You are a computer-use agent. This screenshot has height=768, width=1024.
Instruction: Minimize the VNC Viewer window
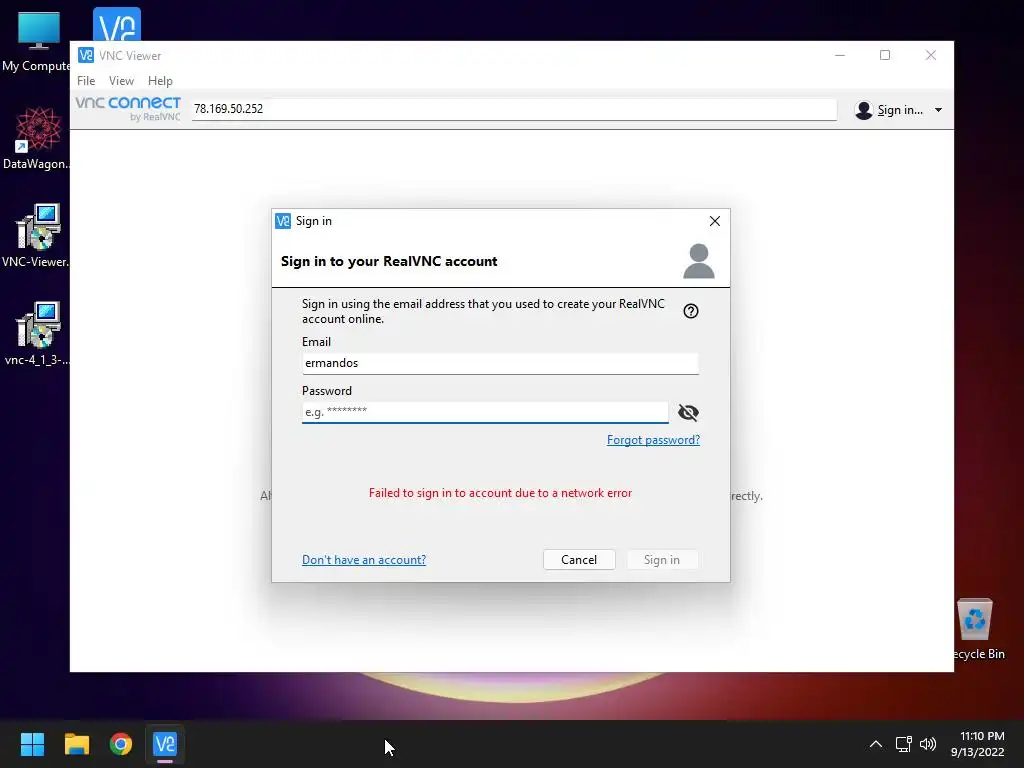(x=840, y=56)
